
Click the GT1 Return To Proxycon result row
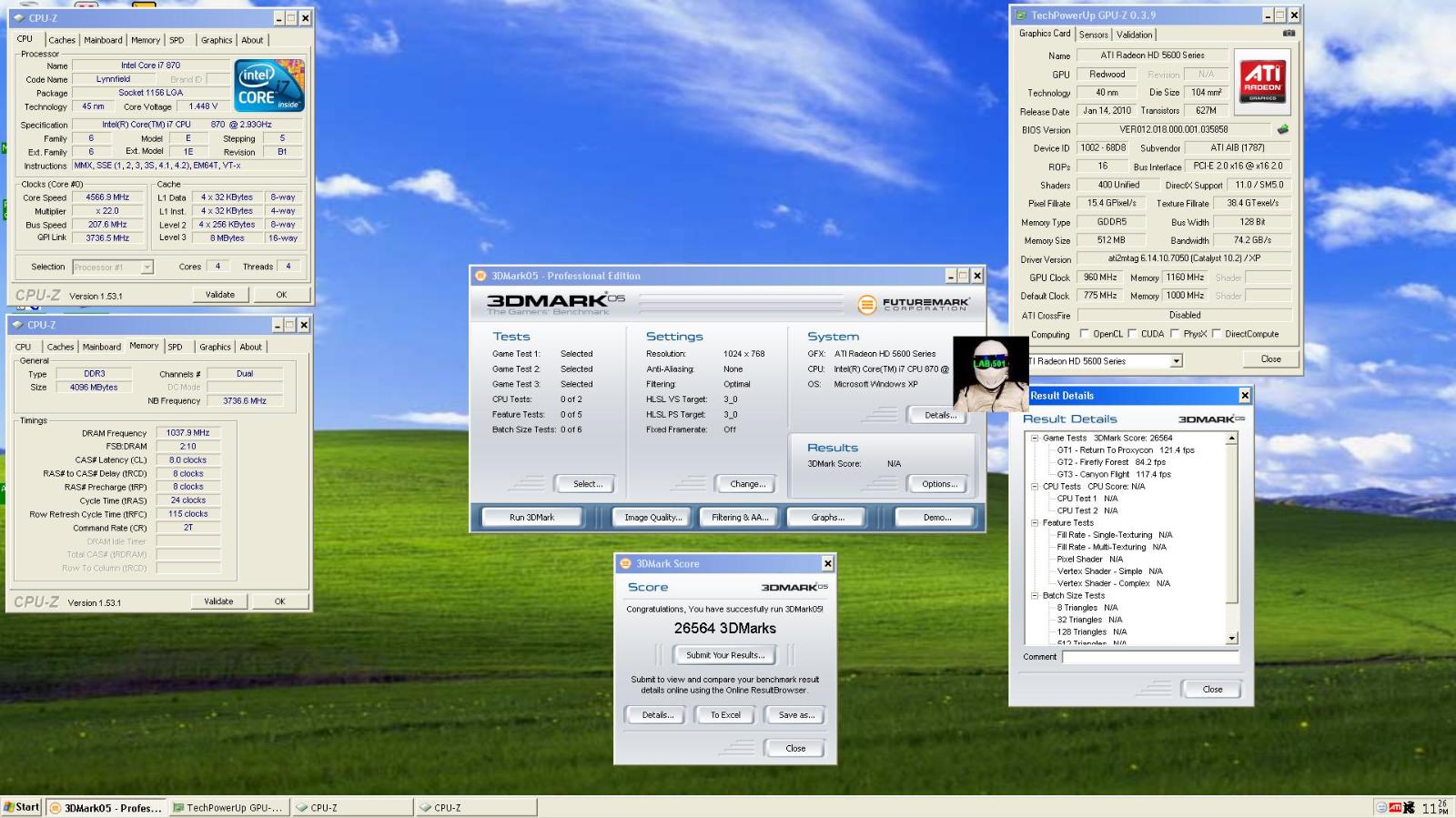(1126, 450)
